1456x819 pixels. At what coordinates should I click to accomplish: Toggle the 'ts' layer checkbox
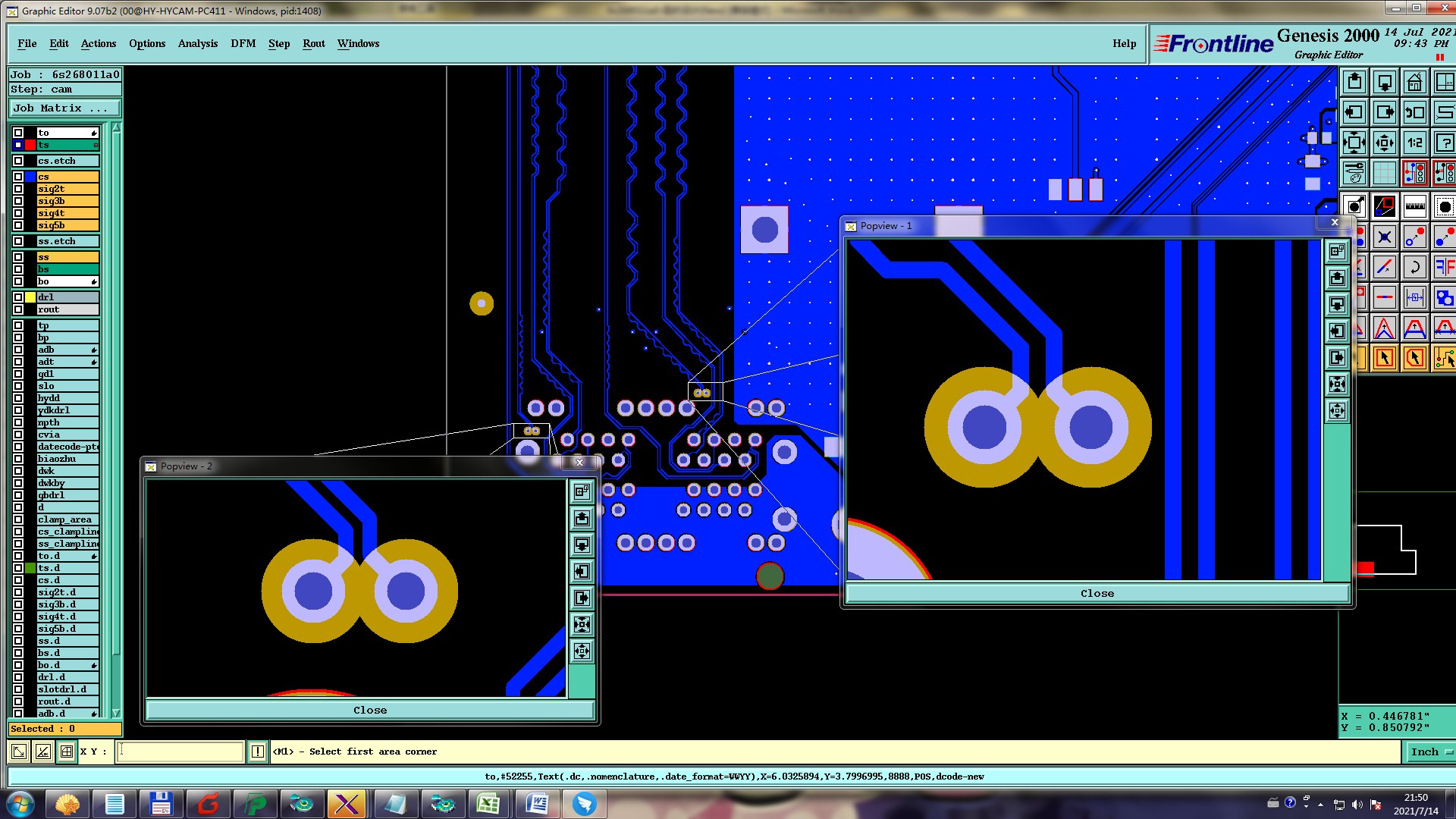(18, 145)
